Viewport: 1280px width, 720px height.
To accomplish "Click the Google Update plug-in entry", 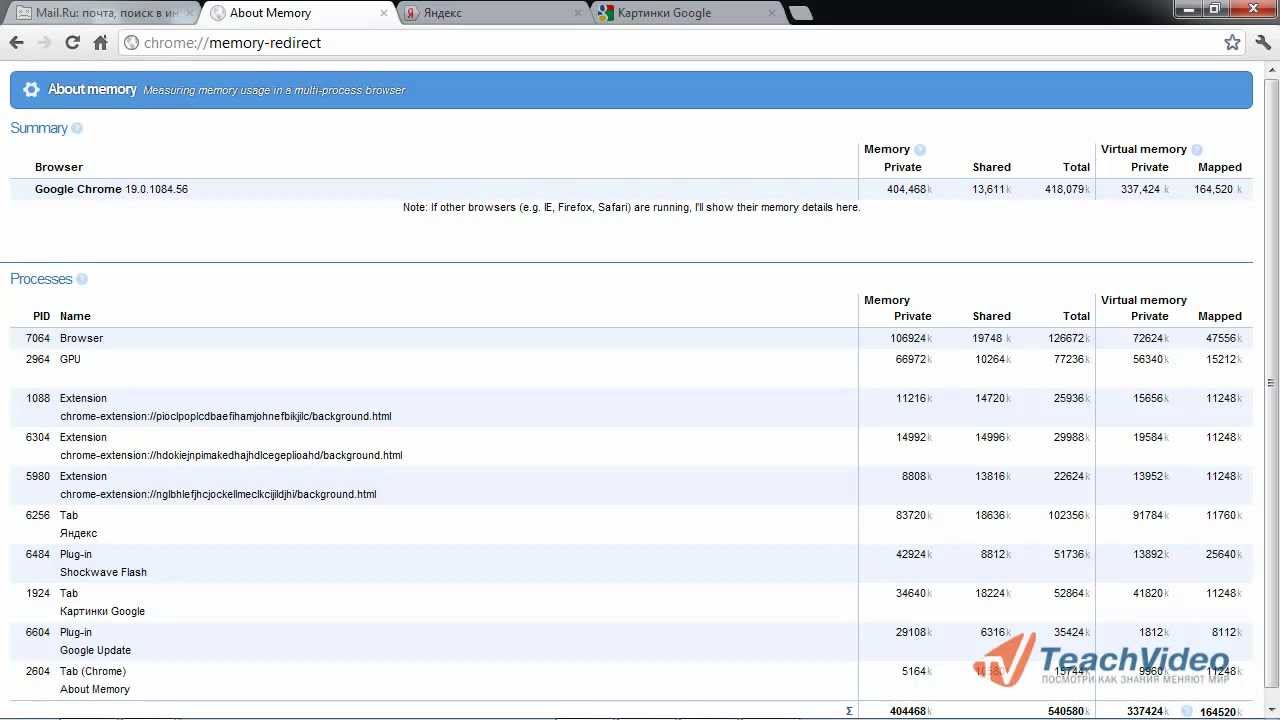I will pyautogui.click(x=95, y=650).
